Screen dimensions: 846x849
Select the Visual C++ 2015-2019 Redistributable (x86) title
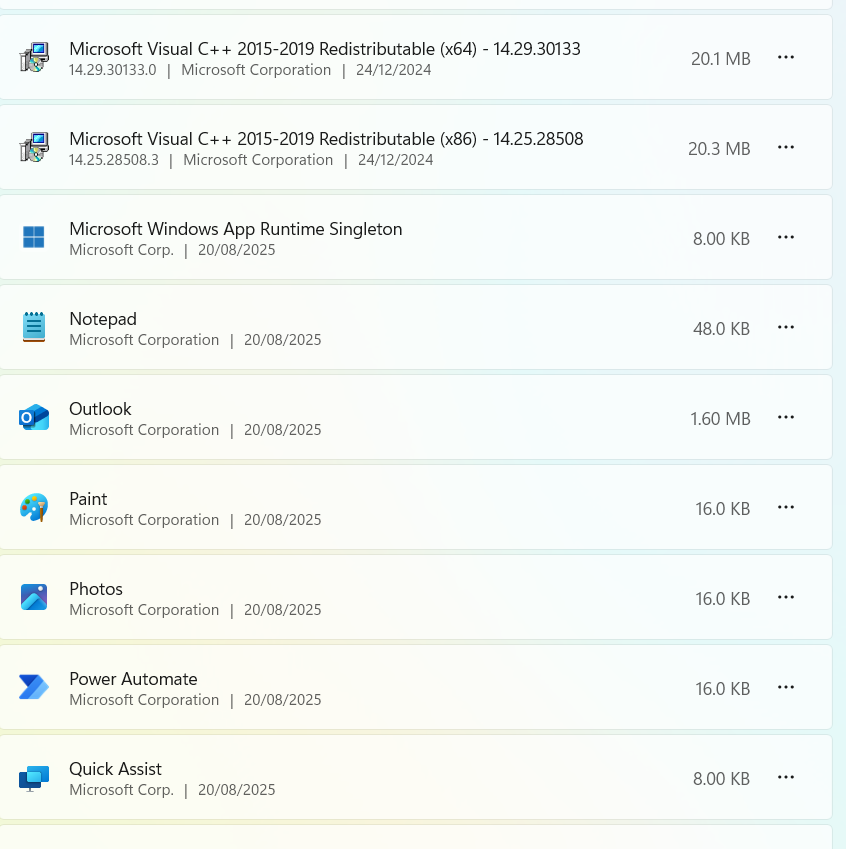(326, 139)
